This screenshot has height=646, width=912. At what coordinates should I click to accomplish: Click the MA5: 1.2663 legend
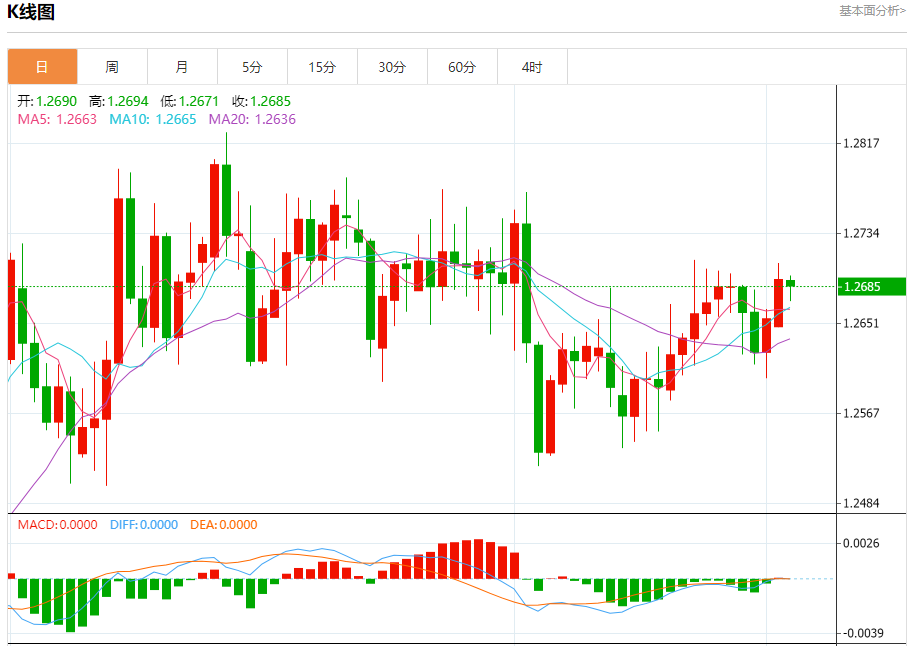tap(57, 119)
